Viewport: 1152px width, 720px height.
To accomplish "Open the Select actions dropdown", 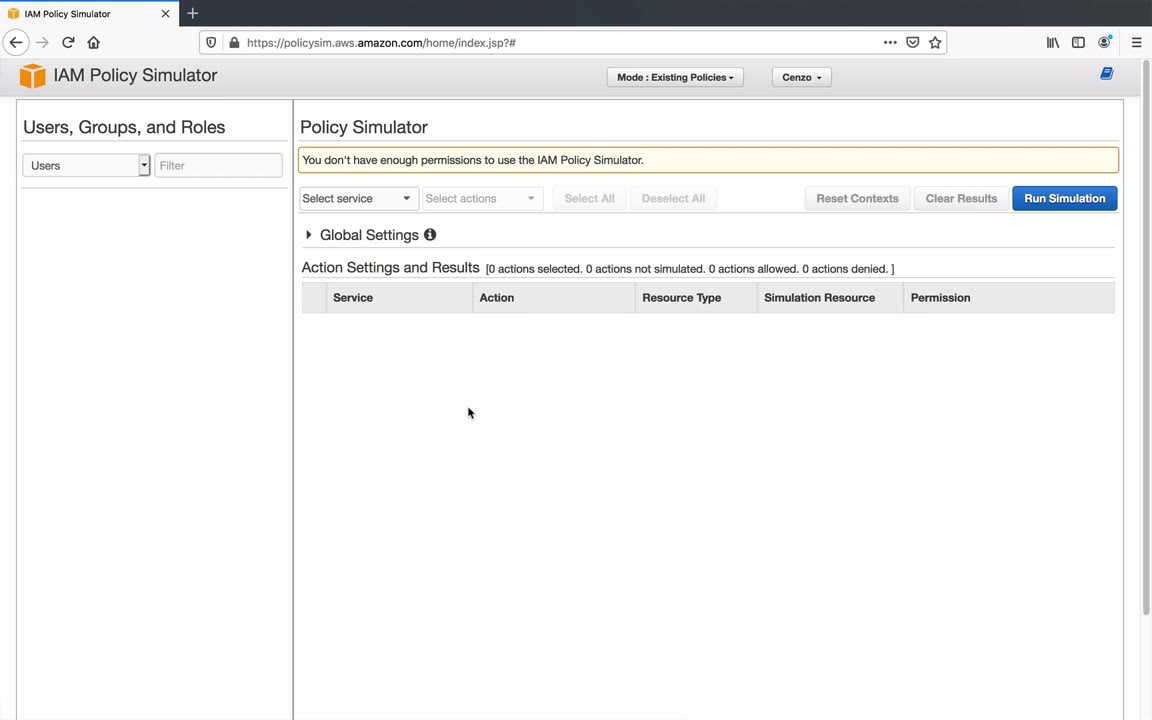I will (483, 198).
